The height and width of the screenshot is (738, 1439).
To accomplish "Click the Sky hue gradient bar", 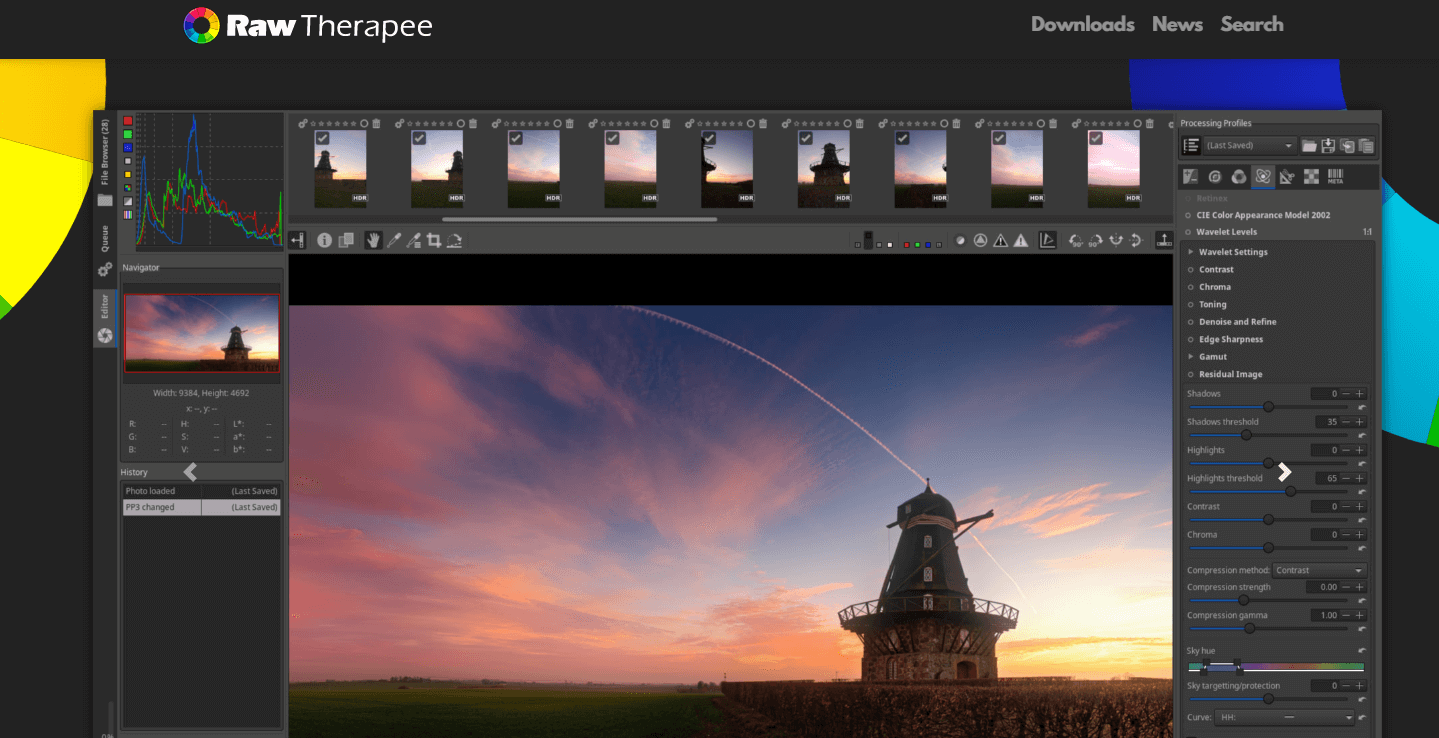I will coord(1276,667).
